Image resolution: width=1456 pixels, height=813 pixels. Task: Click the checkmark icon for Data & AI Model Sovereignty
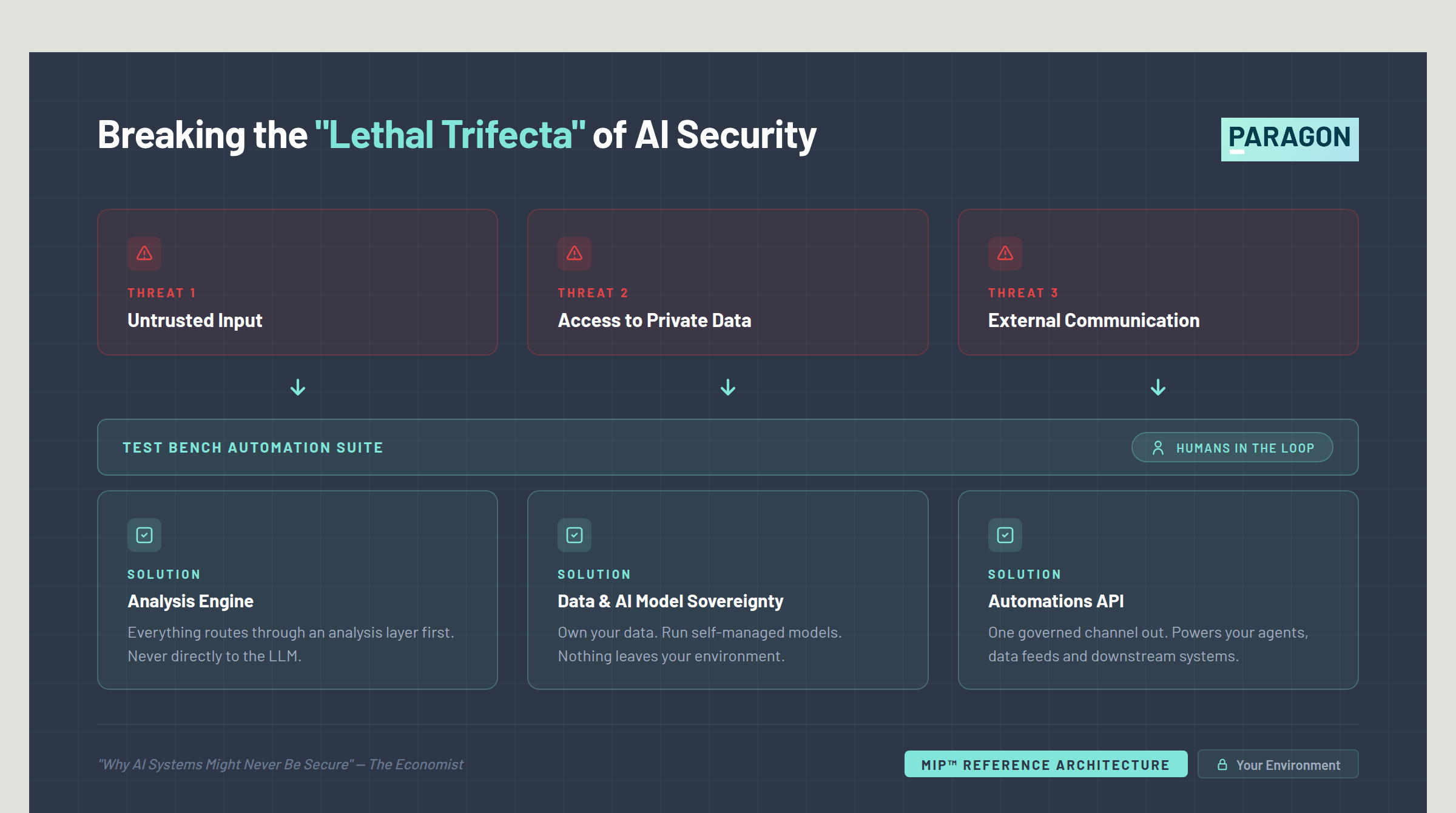click(575, 535)
